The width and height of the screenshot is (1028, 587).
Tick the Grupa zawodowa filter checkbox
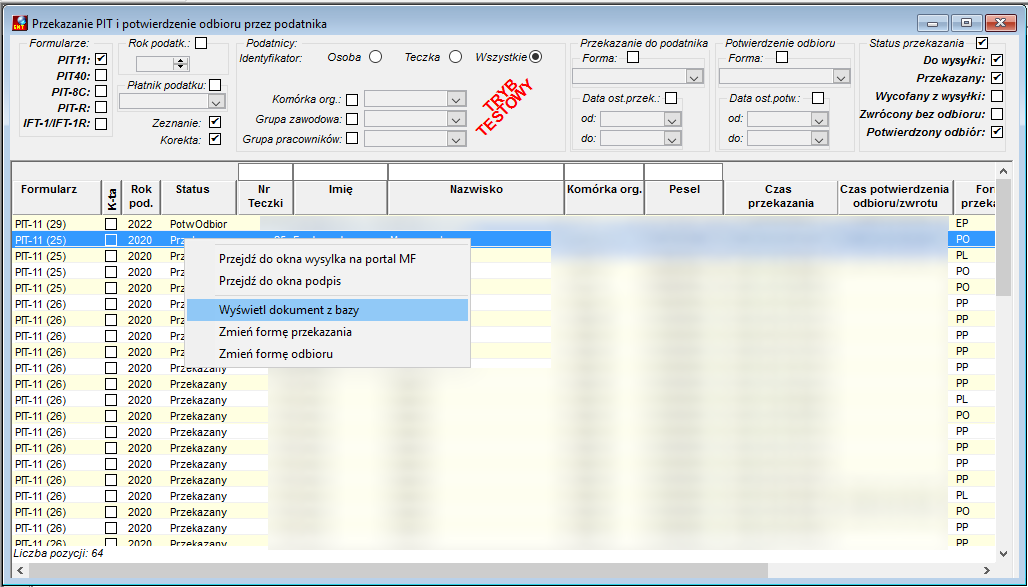[x=352, y=119]
